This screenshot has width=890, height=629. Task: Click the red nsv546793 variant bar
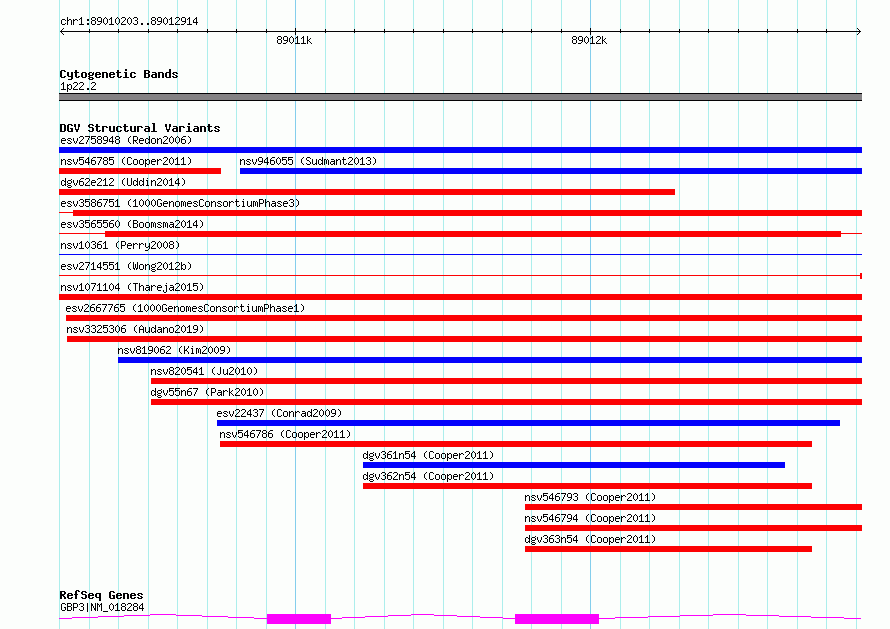point(694,507)
